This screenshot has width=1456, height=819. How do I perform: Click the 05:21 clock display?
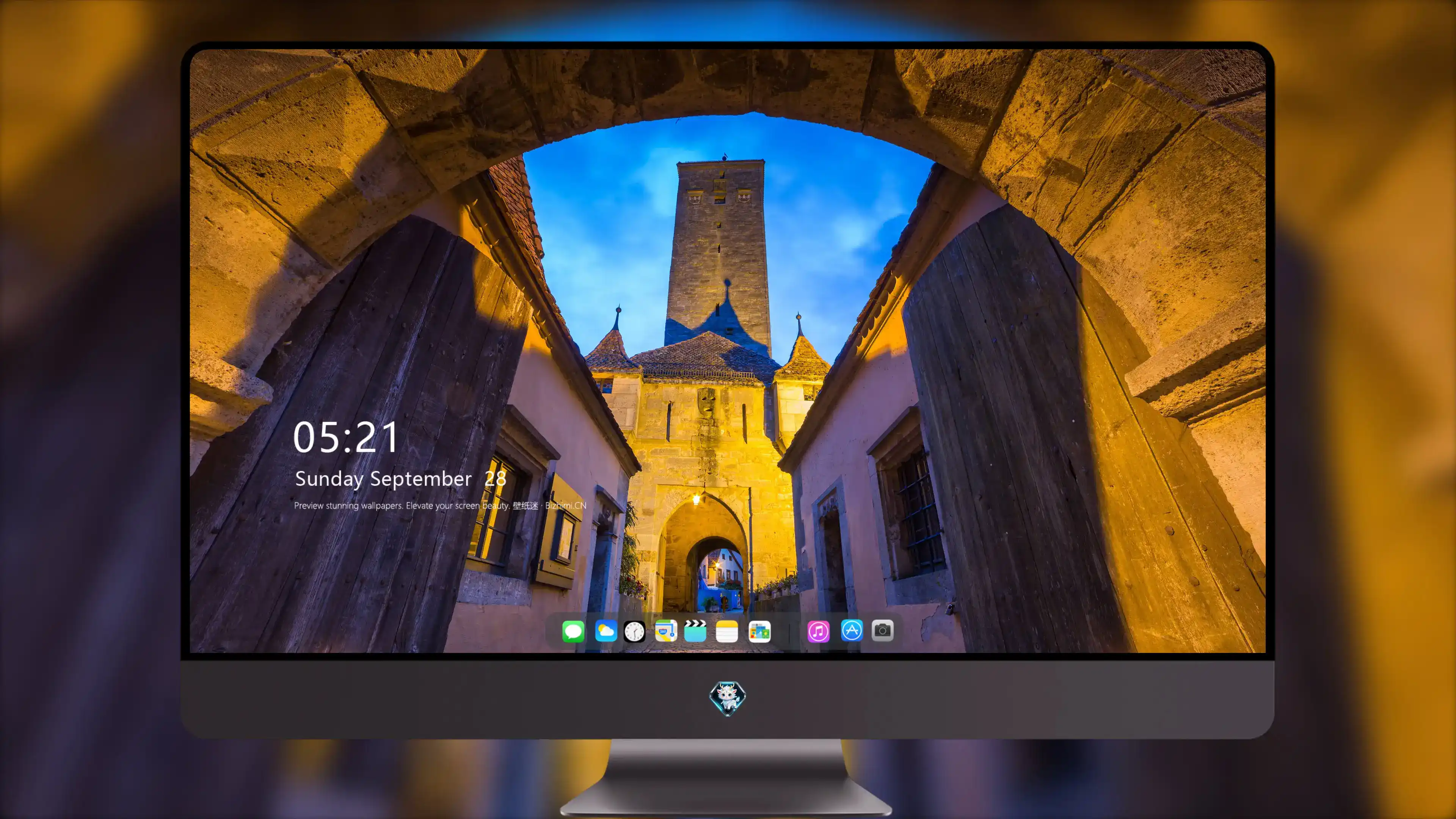coord(345,438)
